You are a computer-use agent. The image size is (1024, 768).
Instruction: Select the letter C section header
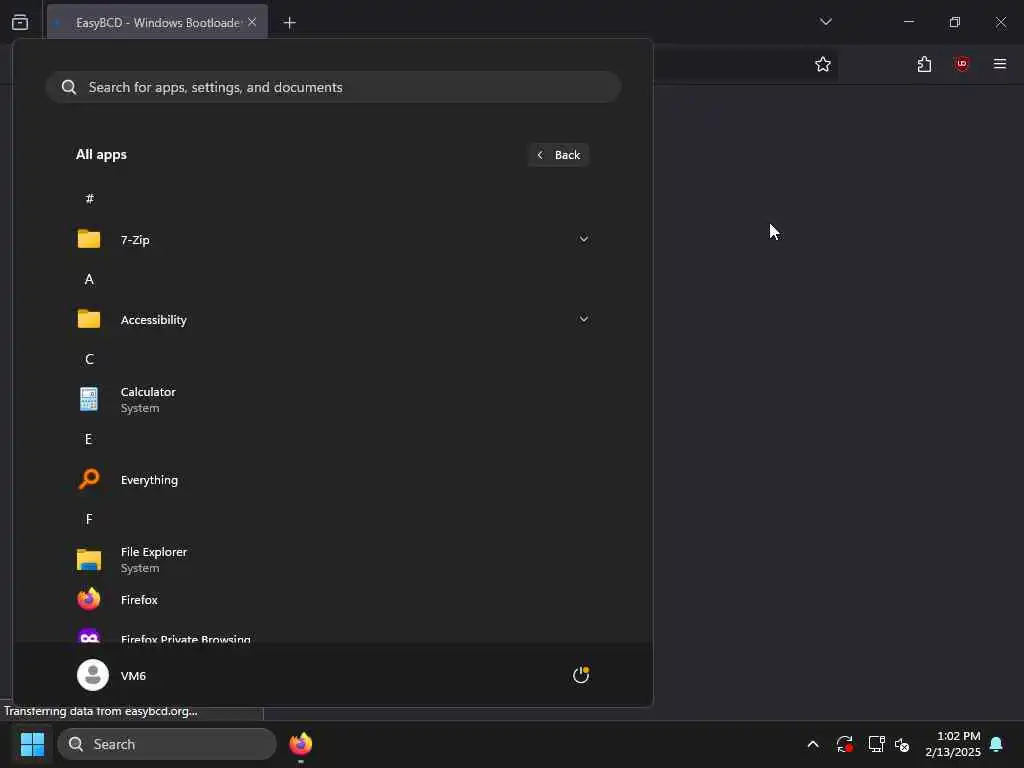tap(89, 359)
